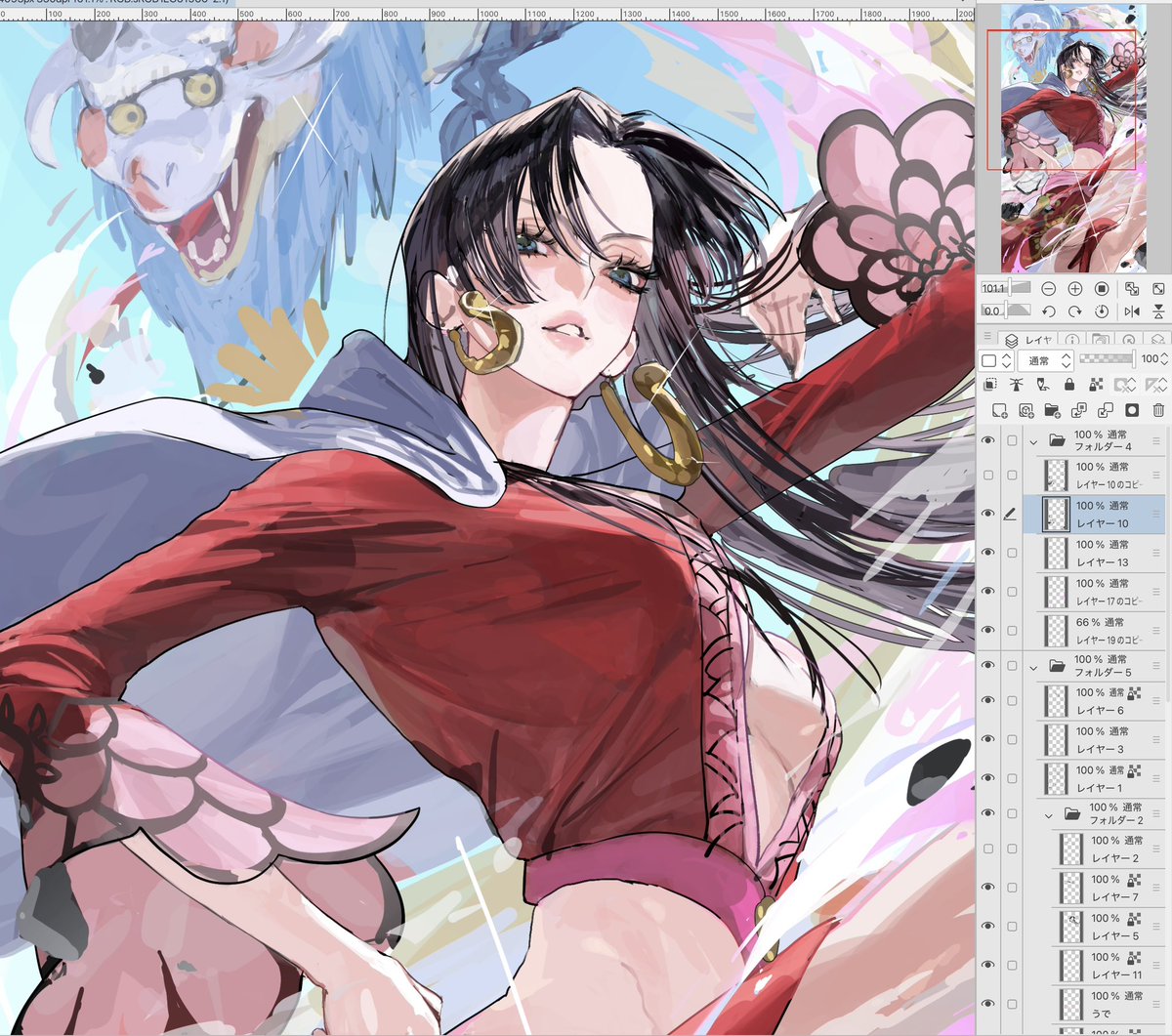Switch to the rightmost layer stack tab

[x=1157, y=340]
